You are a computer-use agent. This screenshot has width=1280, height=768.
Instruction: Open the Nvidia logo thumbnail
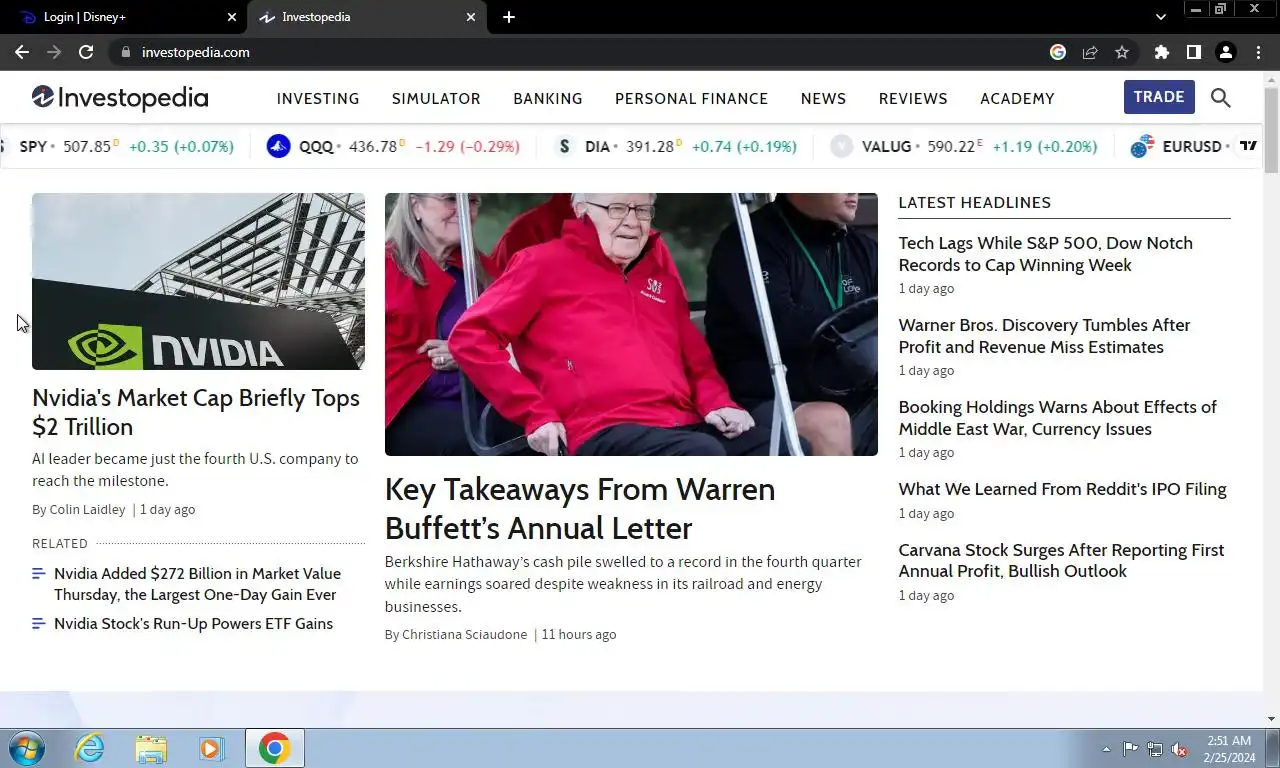pos(198,281)
